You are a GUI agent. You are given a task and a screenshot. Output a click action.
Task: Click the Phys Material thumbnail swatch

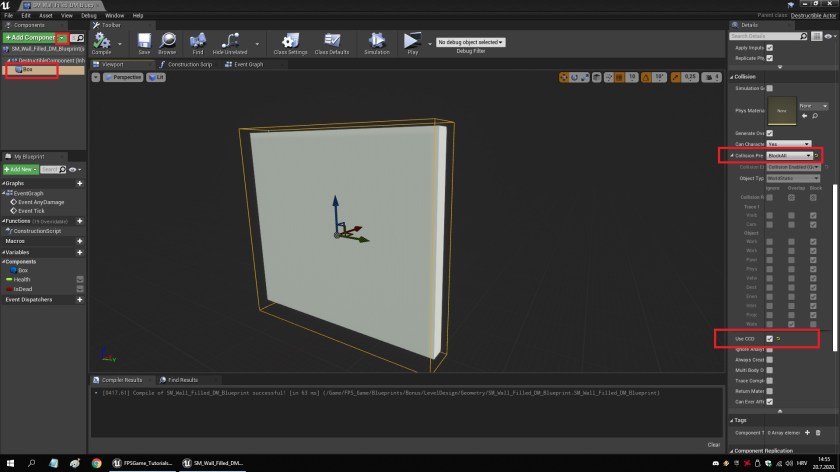[x=781, y=110]
